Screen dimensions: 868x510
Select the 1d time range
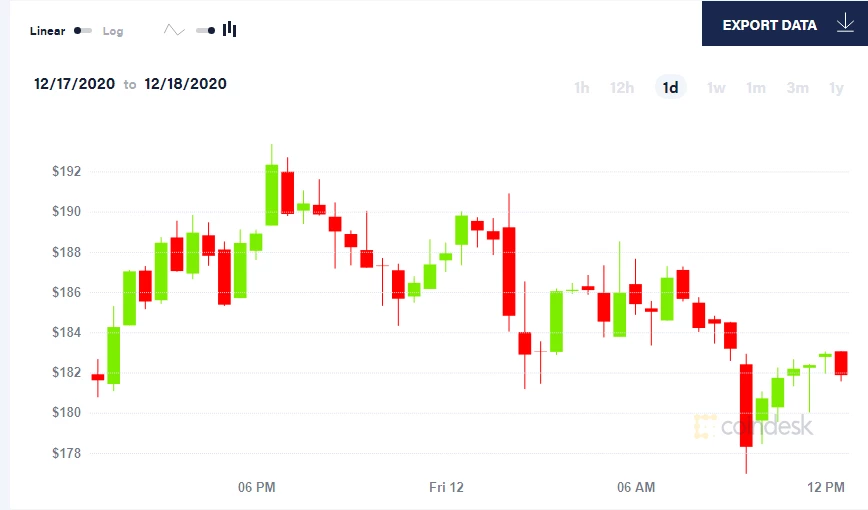pyautogui.click(x=670, y=87)
